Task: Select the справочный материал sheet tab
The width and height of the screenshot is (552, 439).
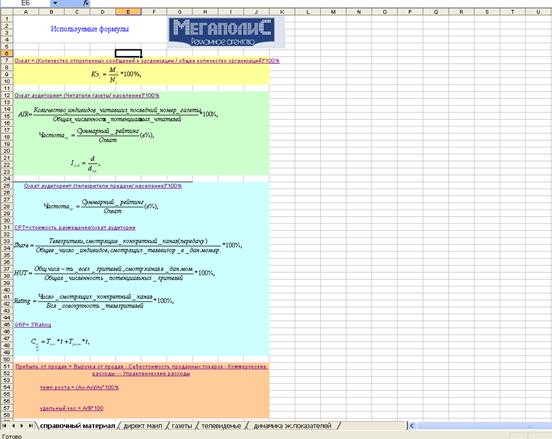Action: coord(77,426)
